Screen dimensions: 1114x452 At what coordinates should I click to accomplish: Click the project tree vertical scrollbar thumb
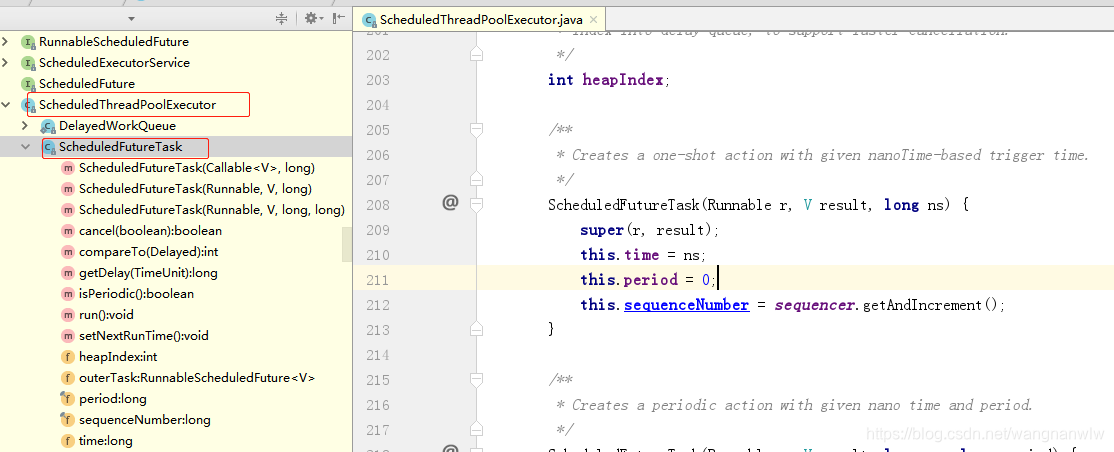(347, 244)
